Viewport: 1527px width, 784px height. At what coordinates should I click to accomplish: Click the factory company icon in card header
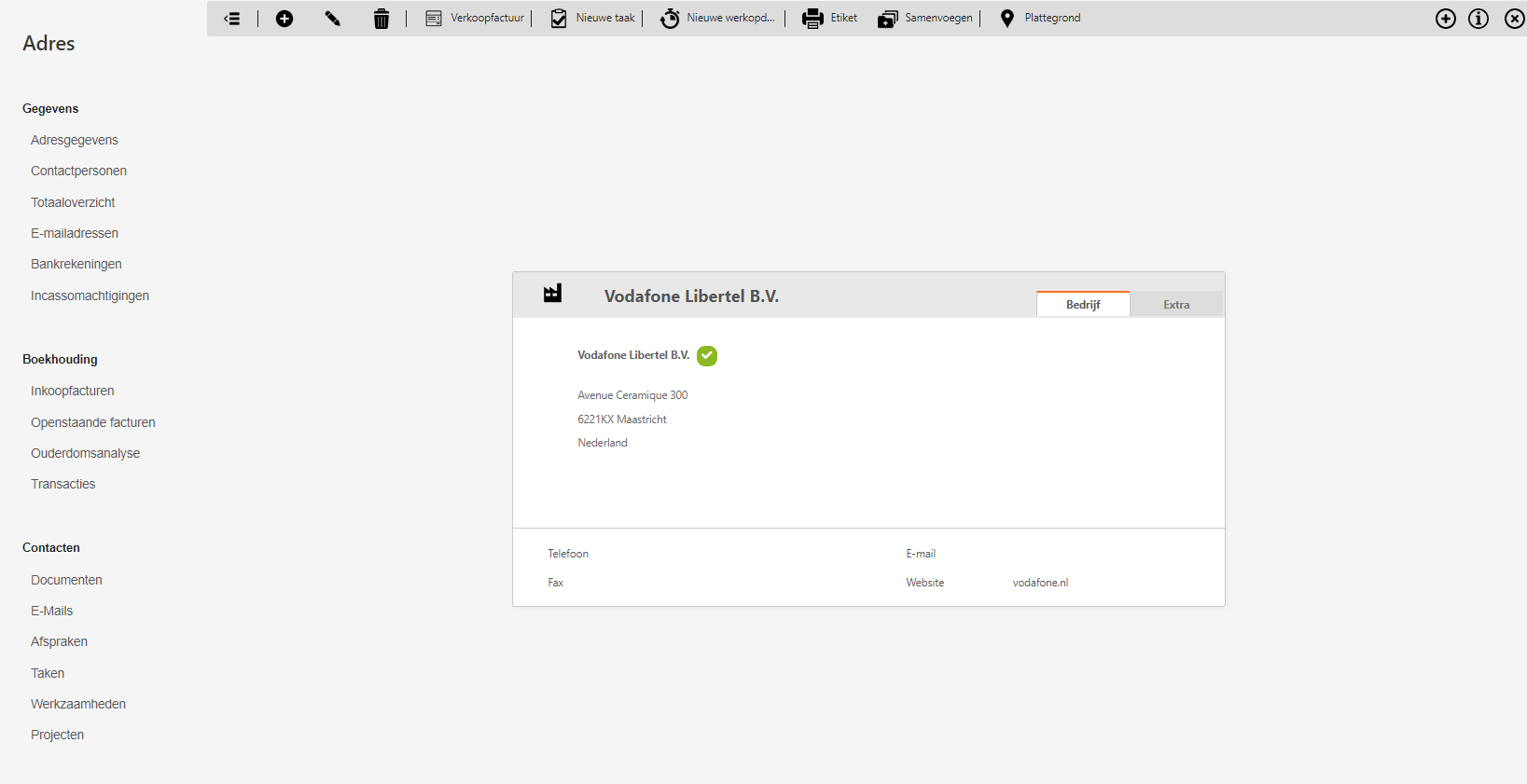pyautogui.click(x=553, y=294)
